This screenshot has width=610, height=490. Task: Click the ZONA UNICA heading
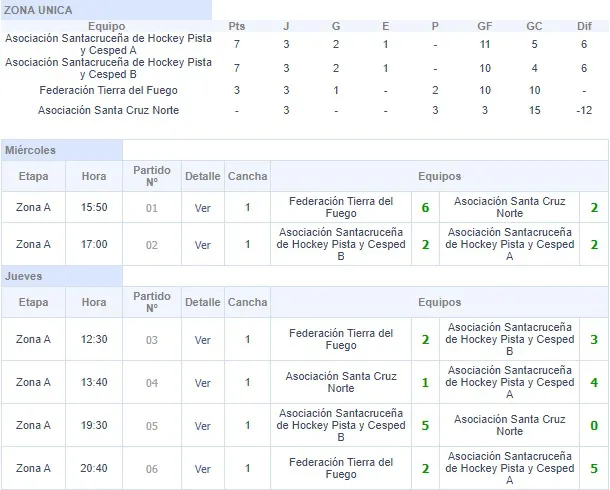point(39,9)
